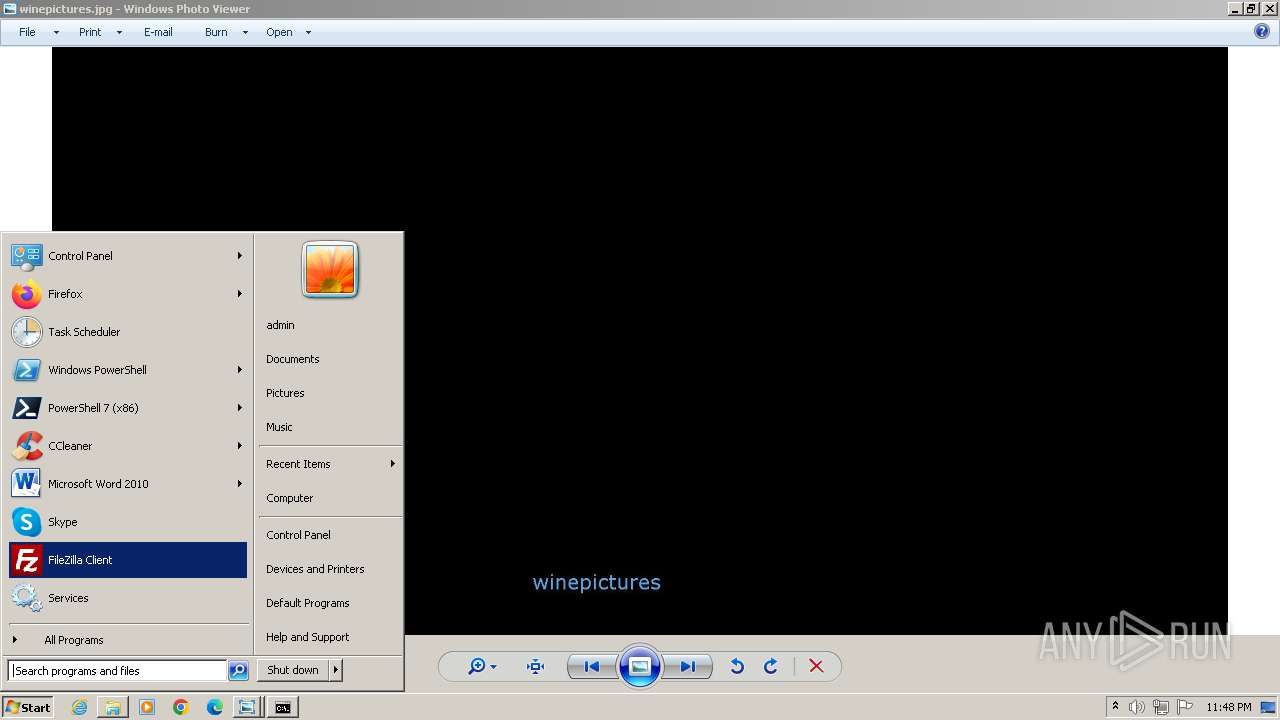This screenshot has width=1280, height=720.
Task: Open Internet Explorer from taskbar
Action: click(79, 707)
